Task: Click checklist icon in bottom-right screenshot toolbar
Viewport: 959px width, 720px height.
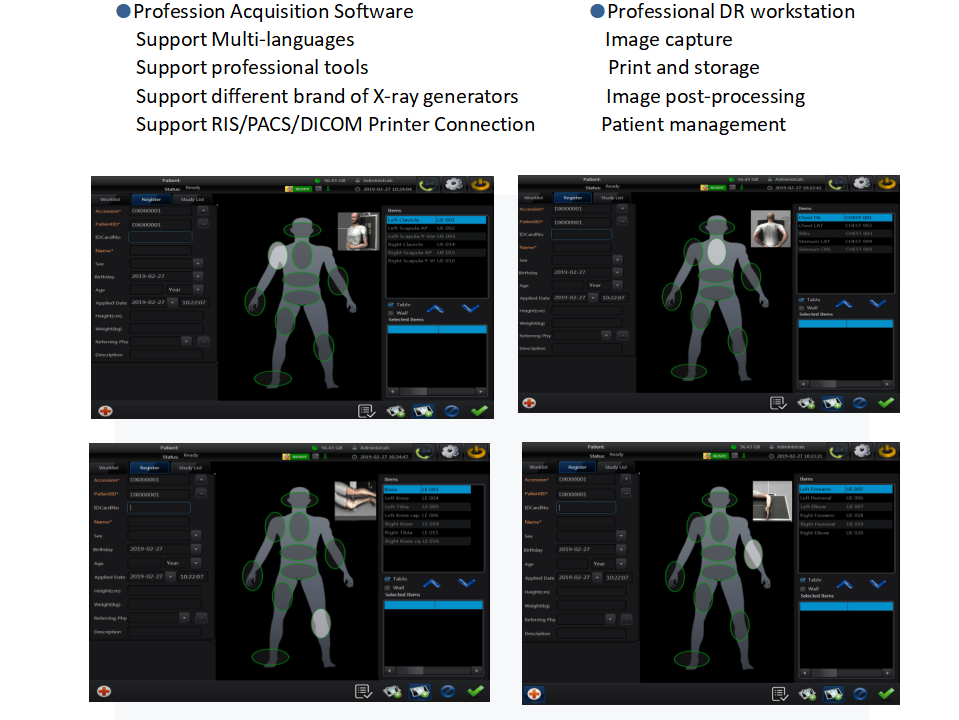Action: point(778,694)
